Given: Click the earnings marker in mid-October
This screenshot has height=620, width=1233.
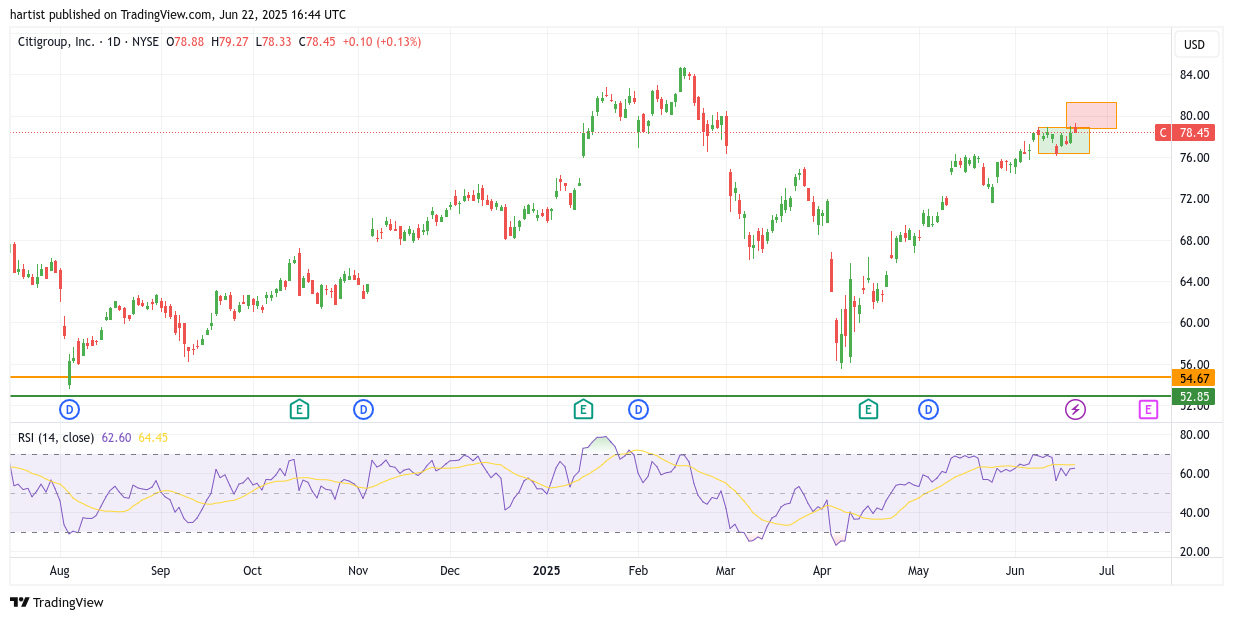Looking at the screenshot, I should [298, 409].
